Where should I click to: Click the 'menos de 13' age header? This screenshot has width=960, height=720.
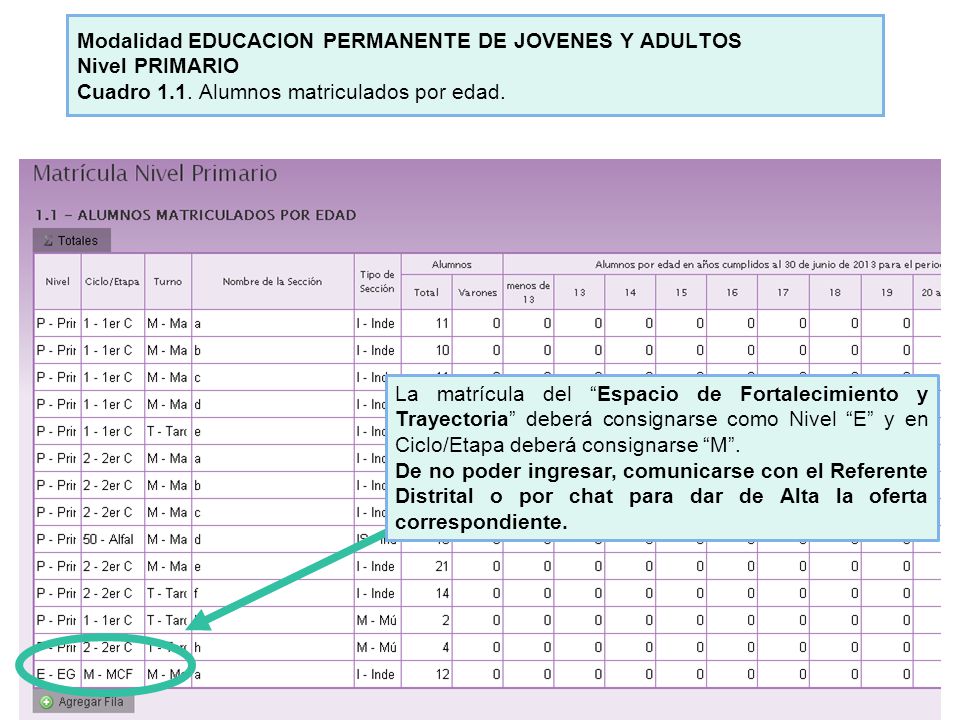coord(528,293)
